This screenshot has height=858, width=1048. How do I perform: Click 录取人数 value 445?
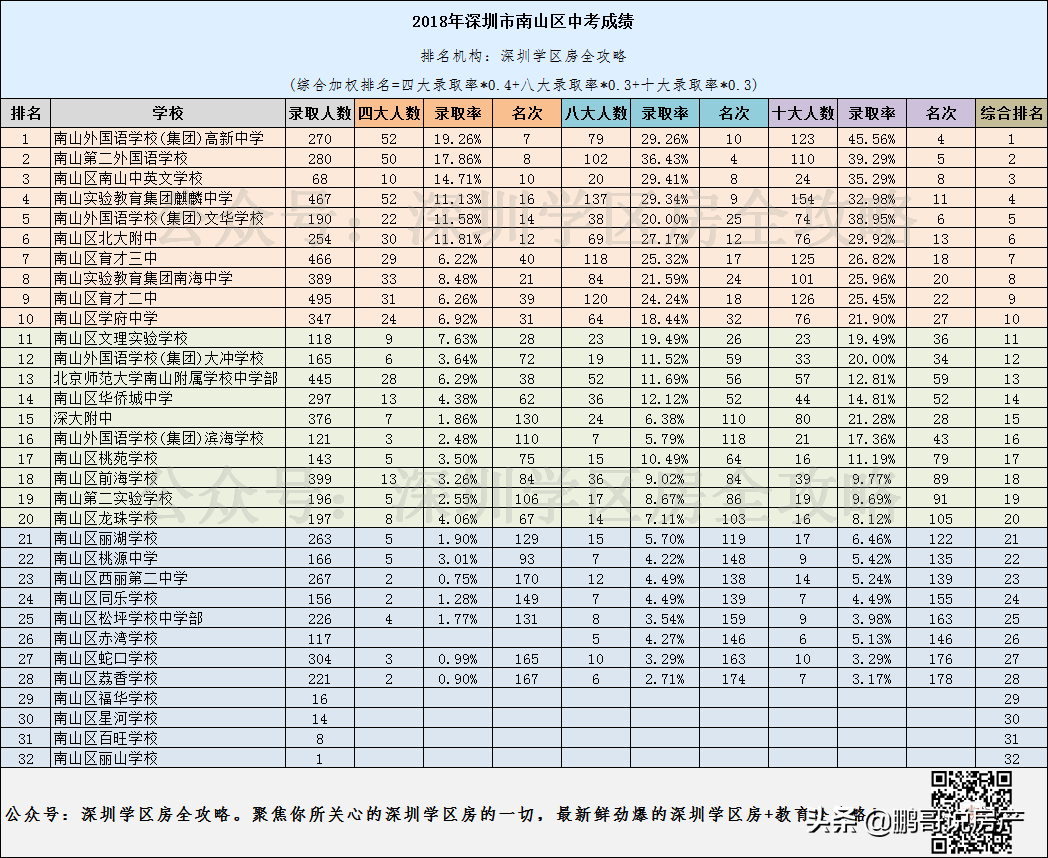click(319, 380)
